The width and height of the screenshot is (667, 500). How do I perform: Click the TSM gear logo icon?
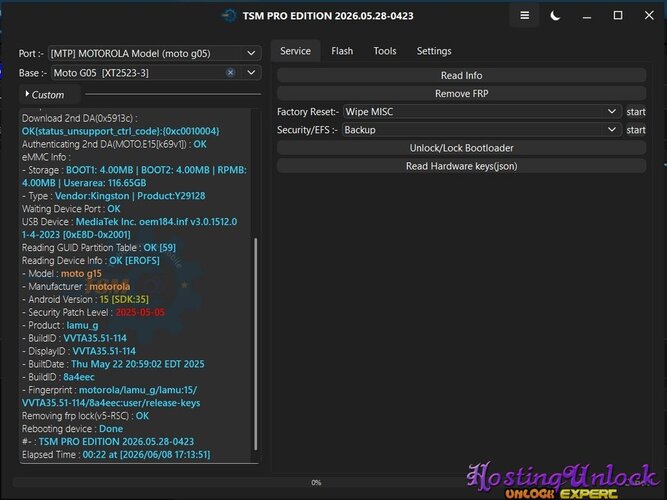click(x=229, y=16)
